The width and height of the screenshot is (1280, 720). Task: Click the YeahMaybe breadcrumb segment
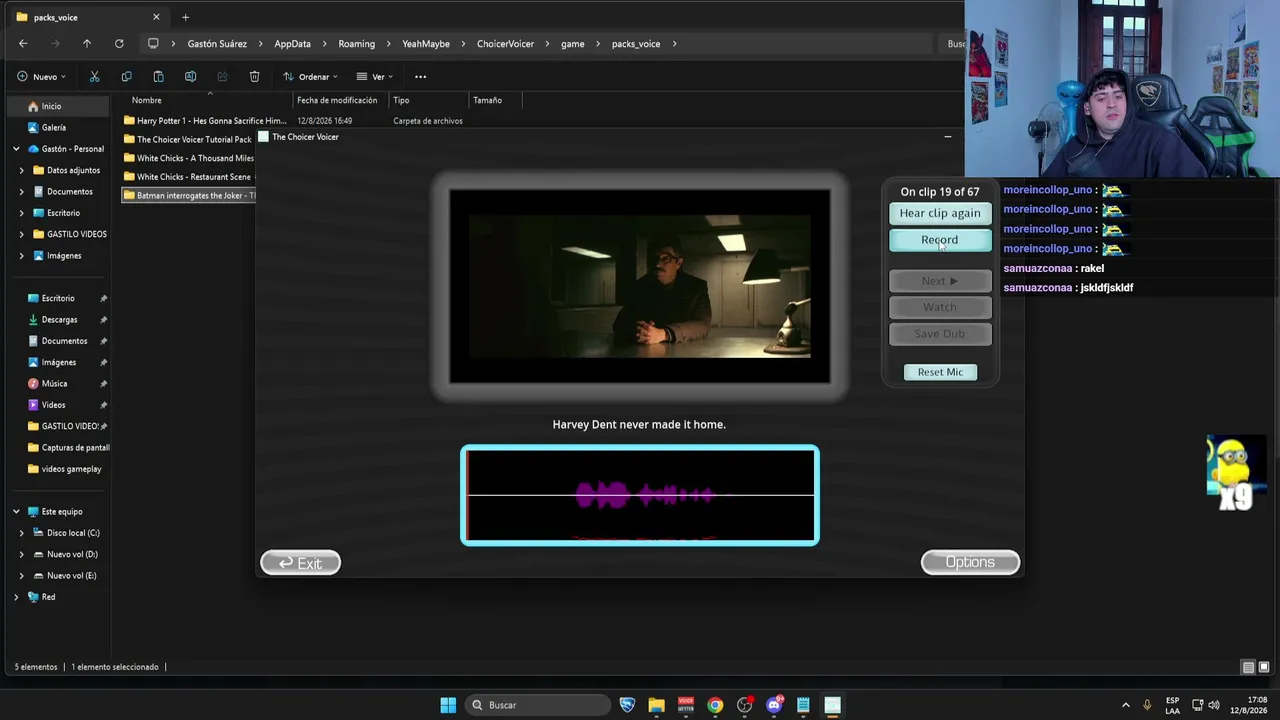click(426, 44)
